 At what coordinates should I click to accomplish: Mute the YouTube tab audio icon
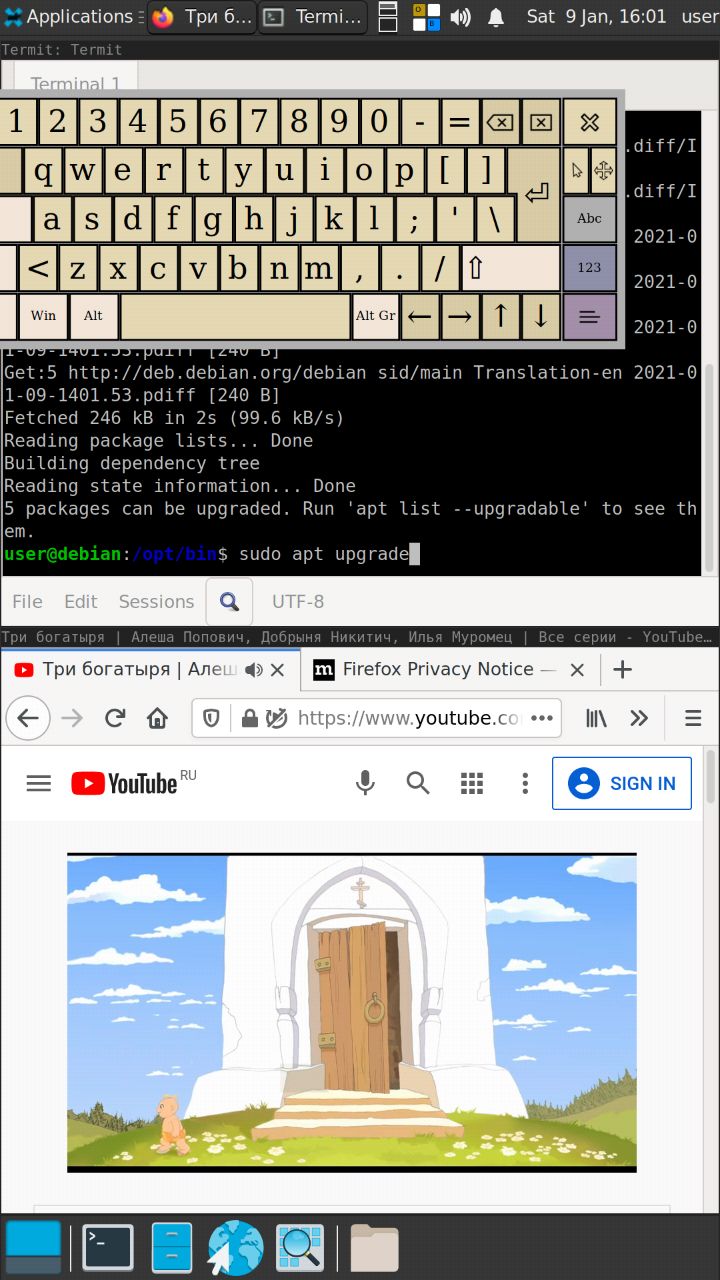point(254,670)
